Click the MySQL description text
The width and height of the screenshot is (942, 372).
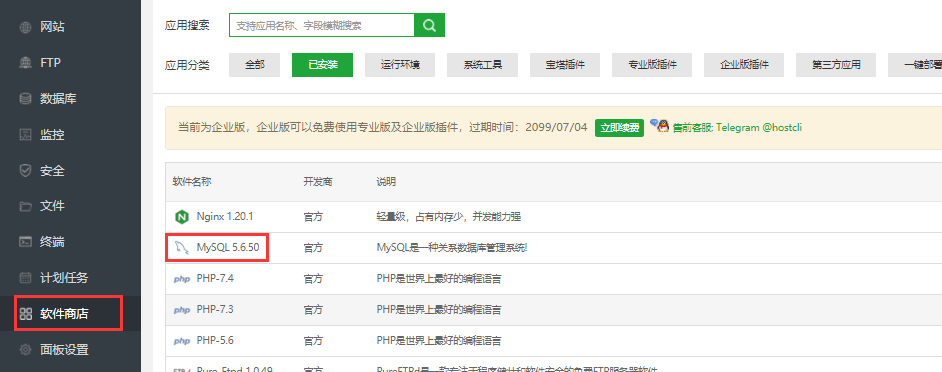[452, 248]
